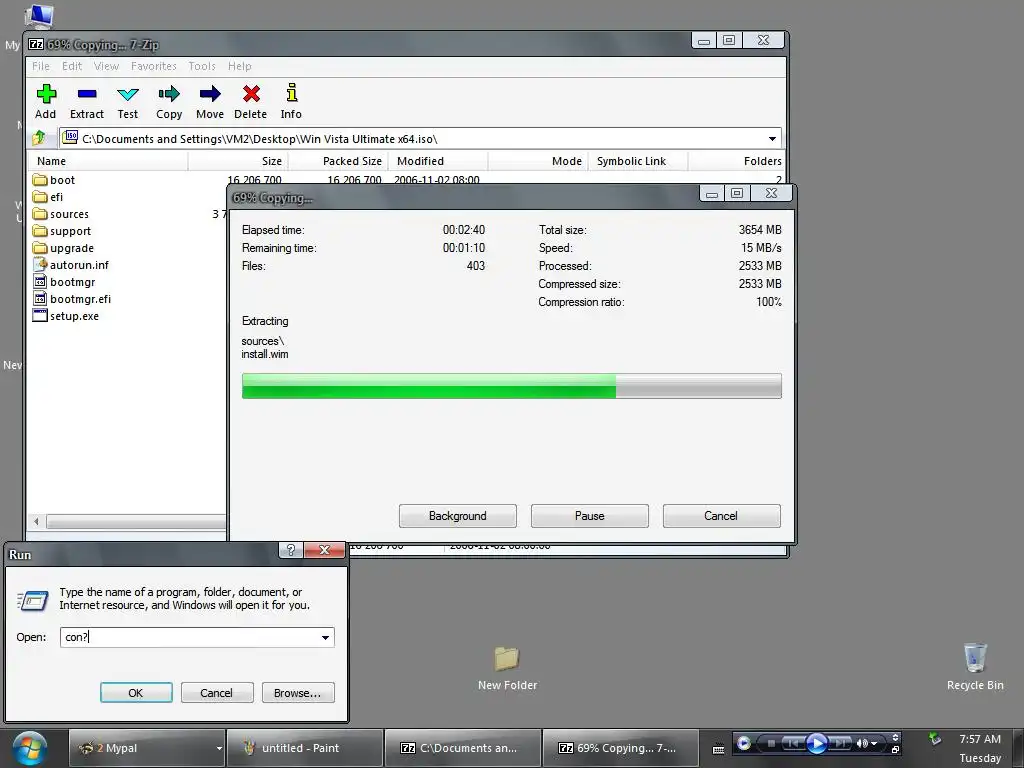Open the Windows Start orb
This screenshot has width=1024, height=768.
[x=30, y=748]
